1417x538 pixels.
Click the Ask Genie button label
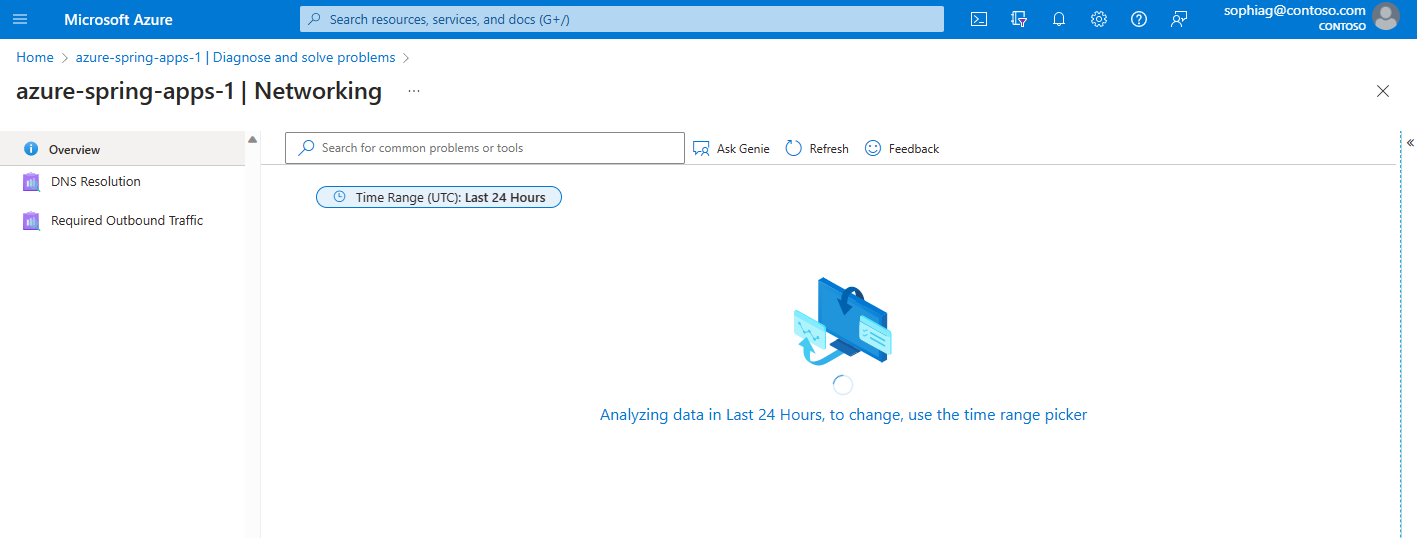click(x=743, y=148)
